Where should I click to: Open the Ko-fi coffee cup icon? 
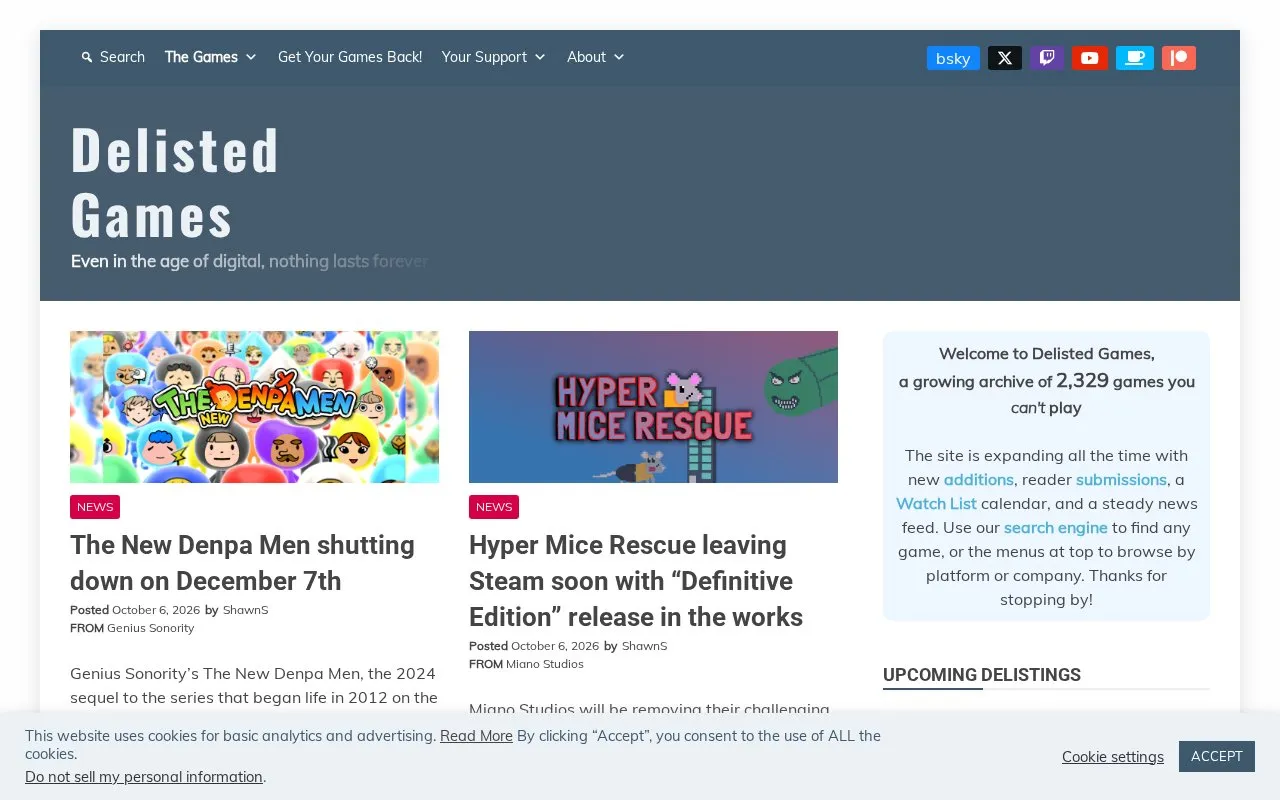(x=1135, y=58)
